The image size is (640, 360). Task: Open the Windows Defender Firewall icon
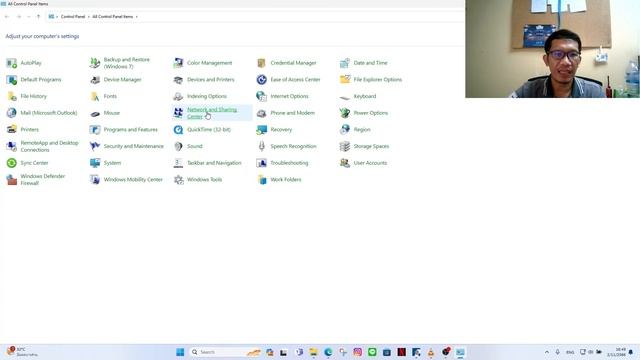tap(11, 180)
